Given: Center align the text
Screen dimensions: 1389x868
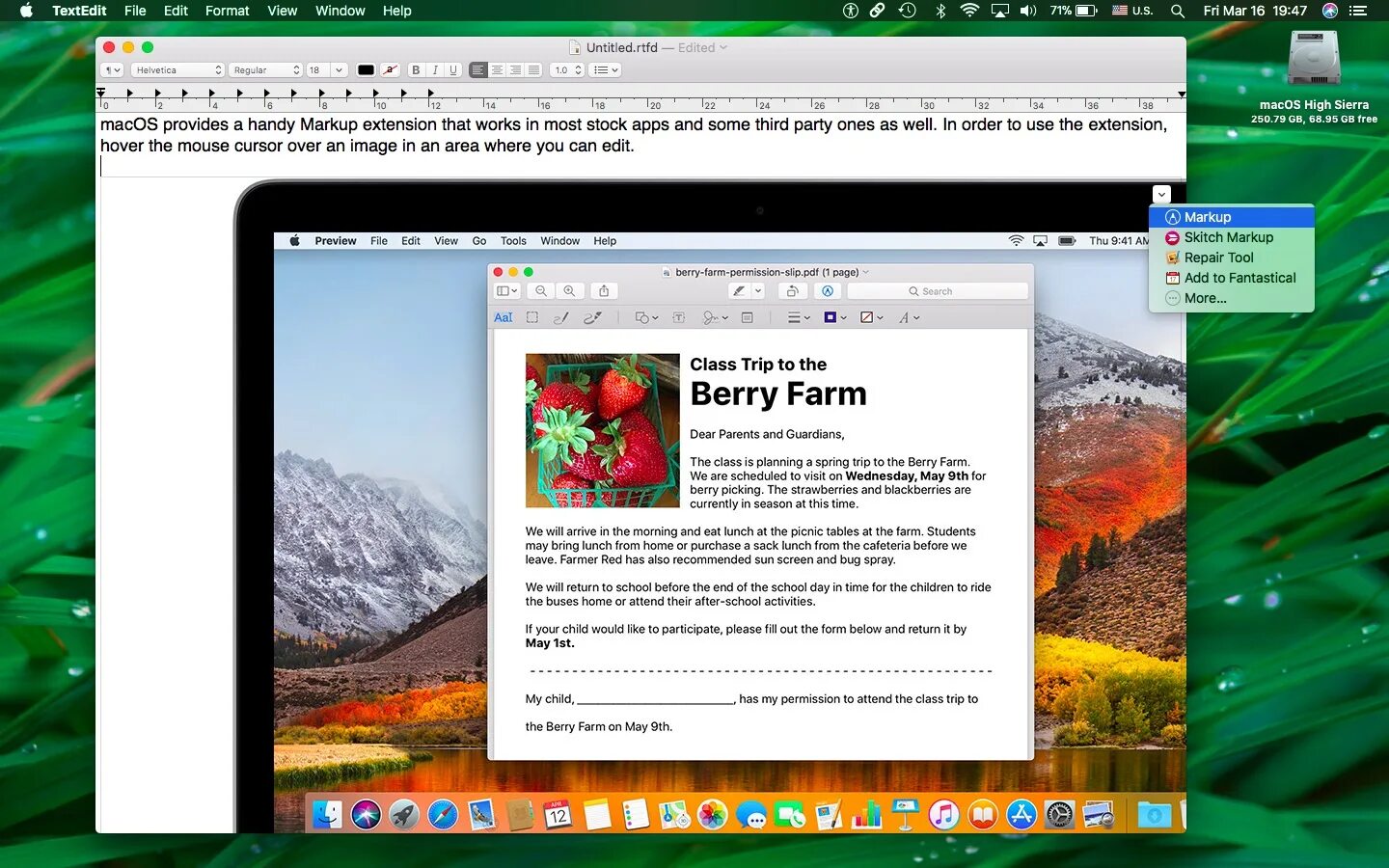Looking at the screenshot, I should (x=497, y=70).
